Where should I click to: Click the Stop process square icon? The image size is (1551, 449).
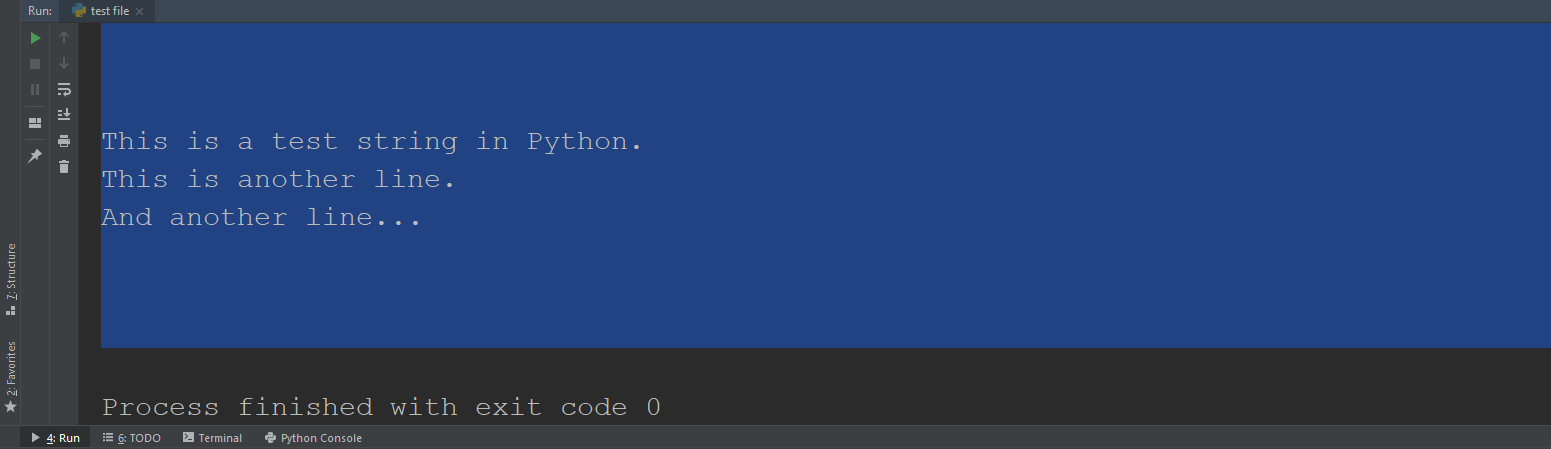35,64
